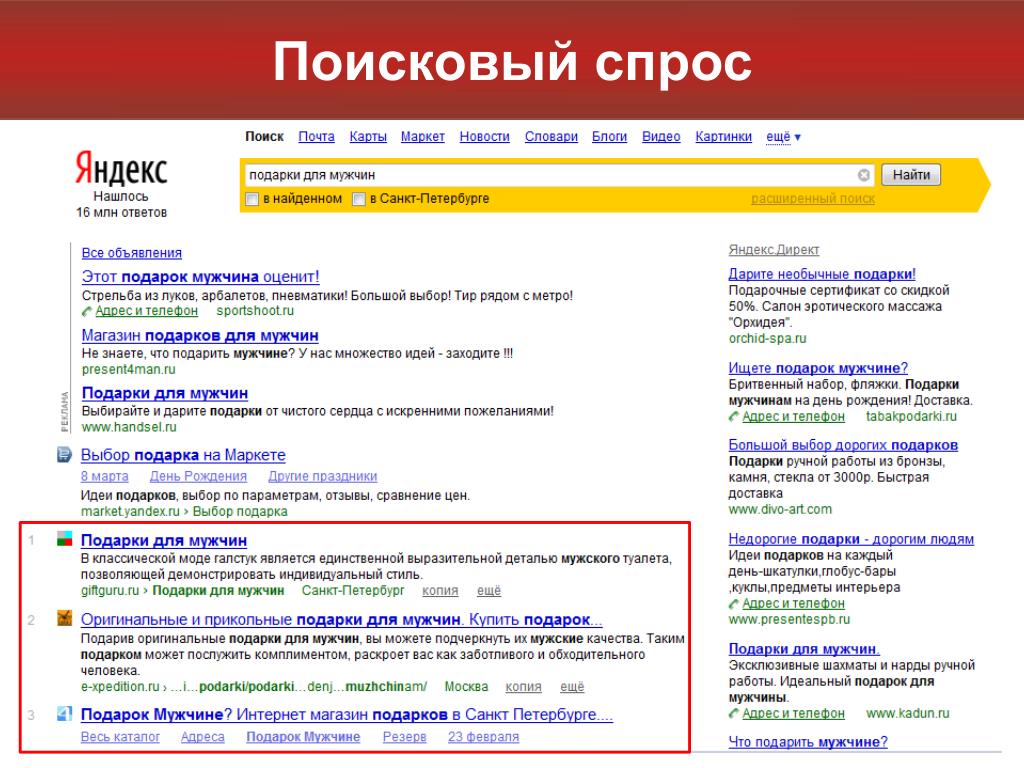The height and width of the screenshot is (768, 1024).
Task: Open cached 'копия' of giftguru.ru result
Action: (x=440, y=590)
